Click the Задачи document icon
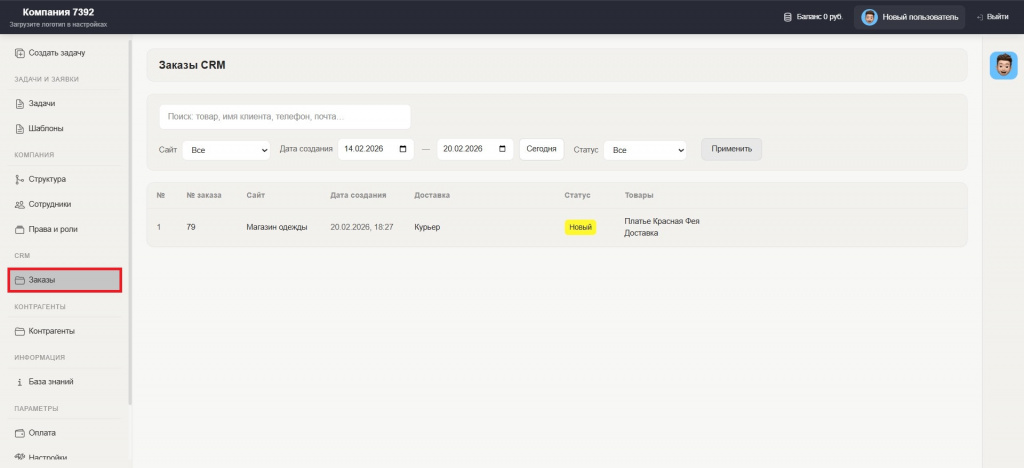This screenshot has height=468, width=1024. point(20,103)
